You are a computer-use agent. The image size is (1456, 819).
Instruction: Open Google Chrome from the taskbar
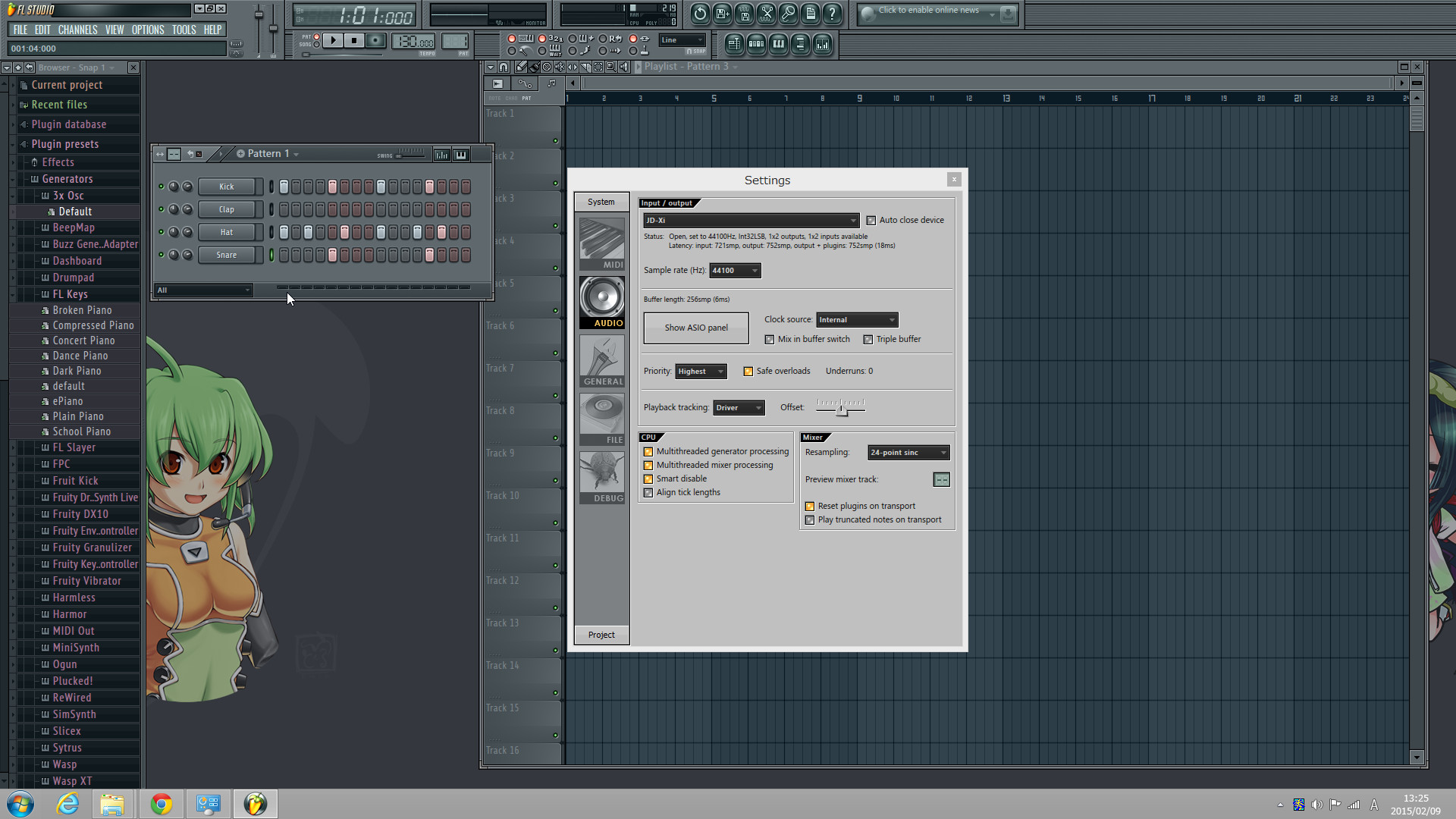click(x=161, y=804)
